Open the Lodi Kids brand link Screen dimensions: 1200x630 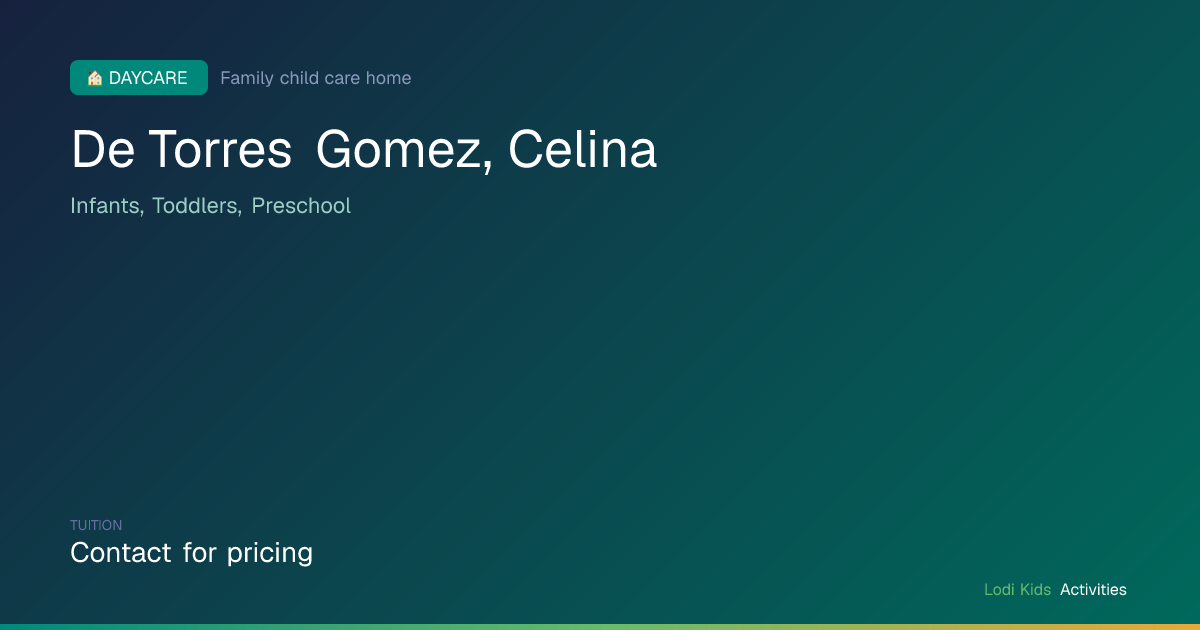1017,590
